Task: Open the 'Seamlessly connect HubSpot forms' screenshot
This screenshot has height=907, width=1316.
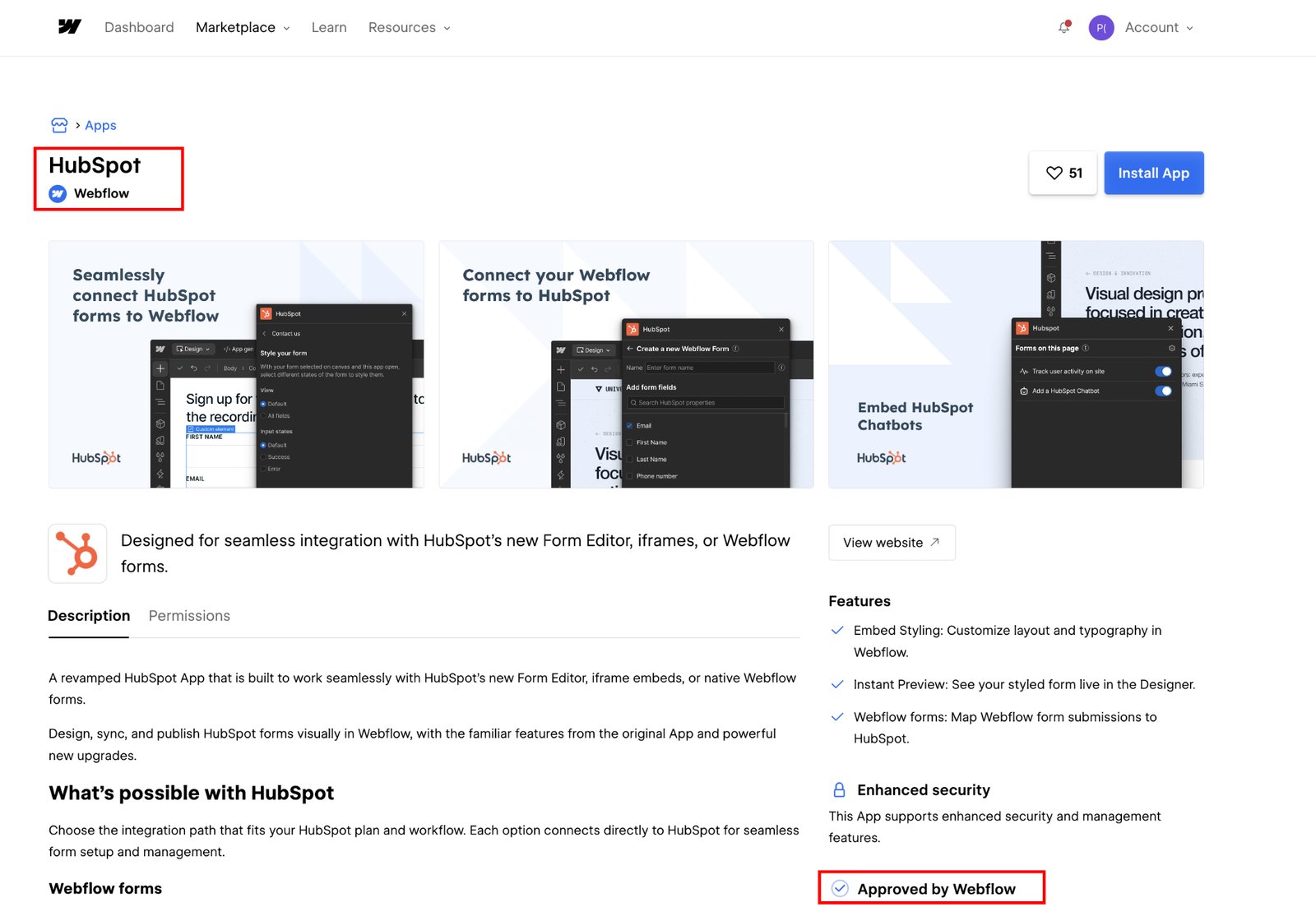Action: tap(236, 364)
